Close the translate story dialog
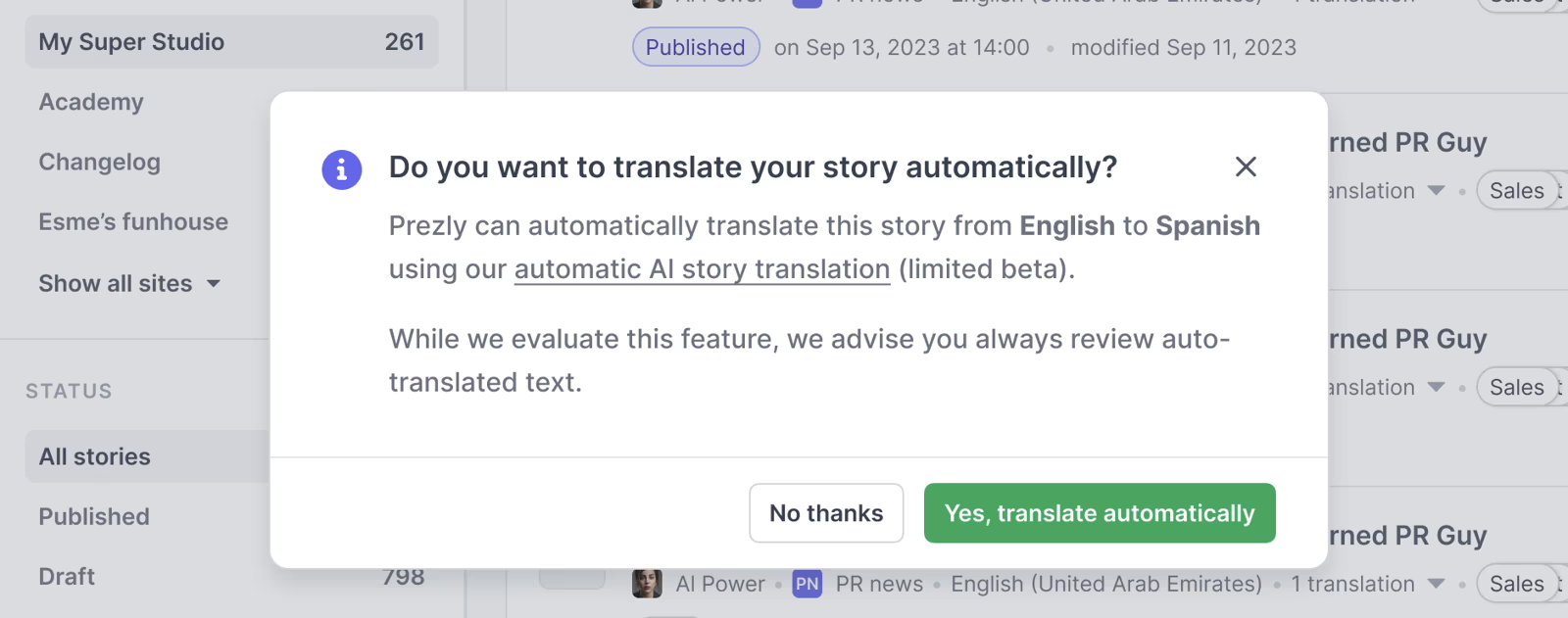Screen dimensions: 1568x618 tap(1246, 167)
